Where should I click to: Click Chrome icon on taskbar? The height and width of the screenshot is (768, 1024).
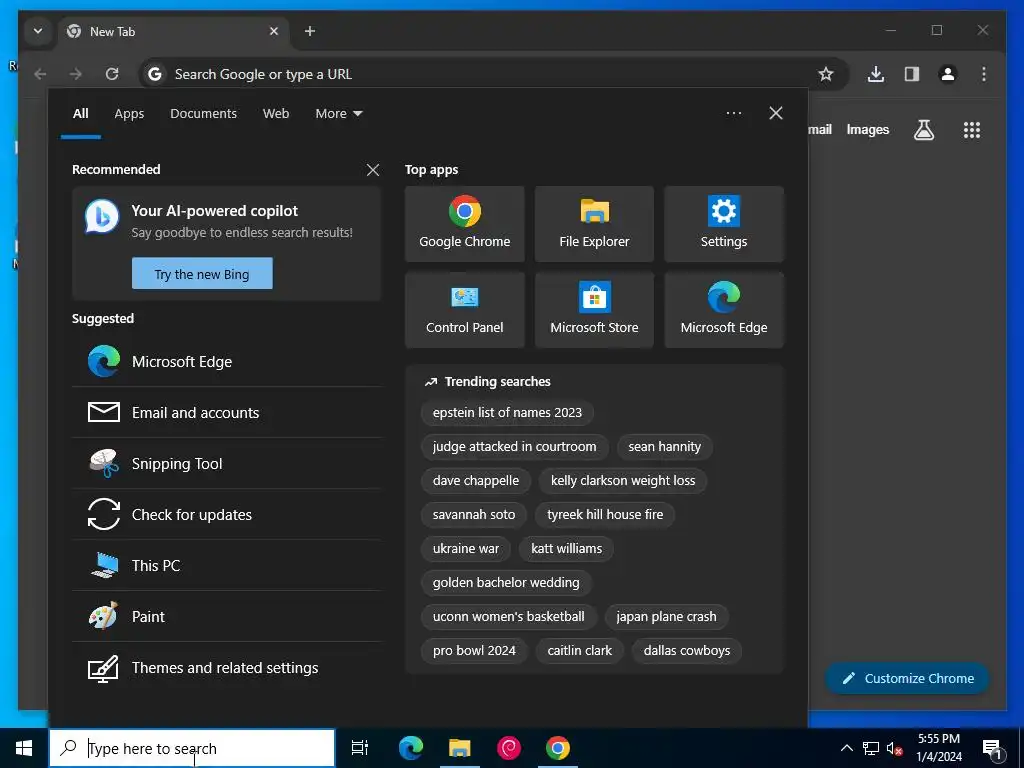pos(558,748)
